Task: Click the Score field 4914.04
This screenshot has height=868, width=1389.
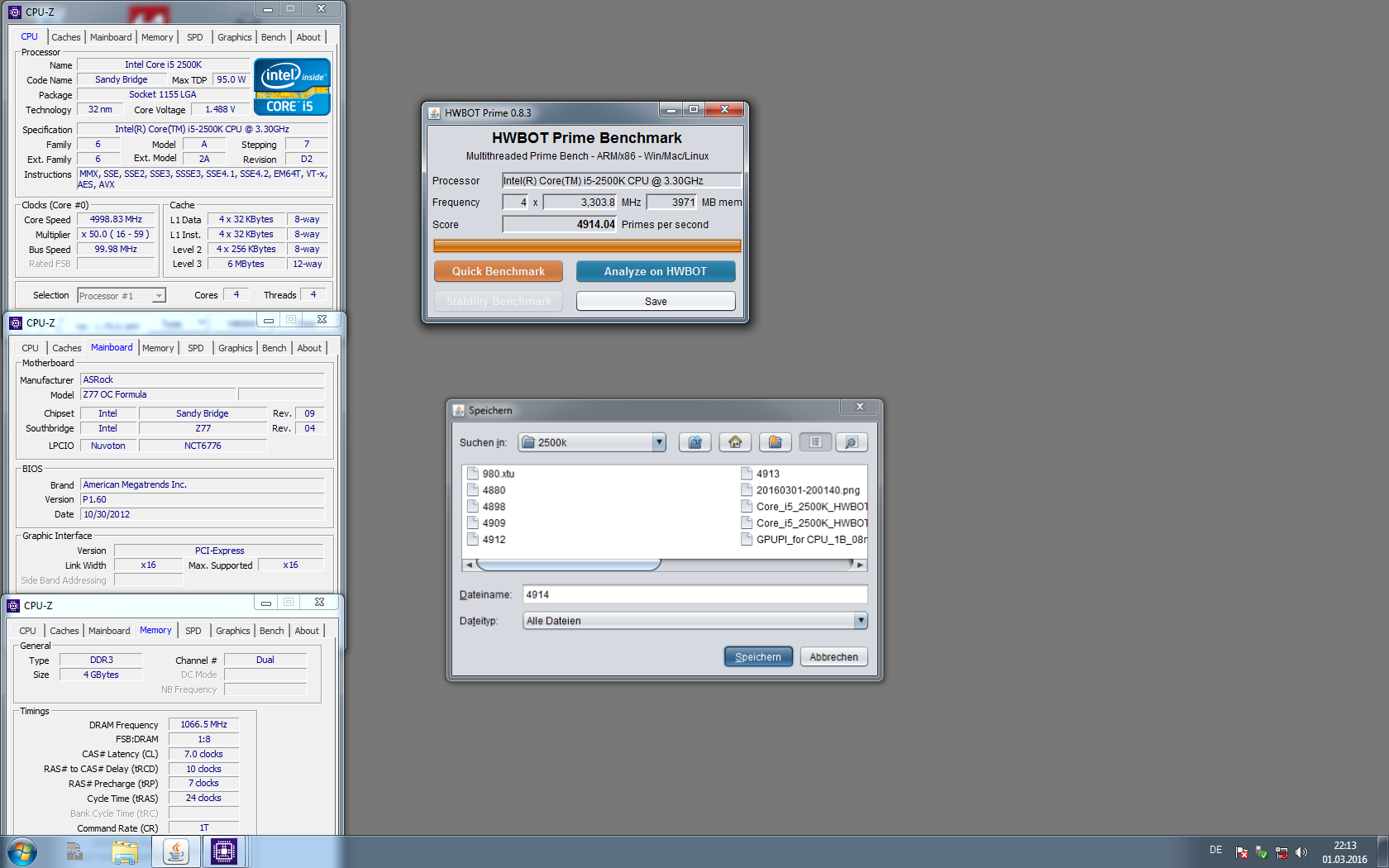Action: click(x=560, y=225)
